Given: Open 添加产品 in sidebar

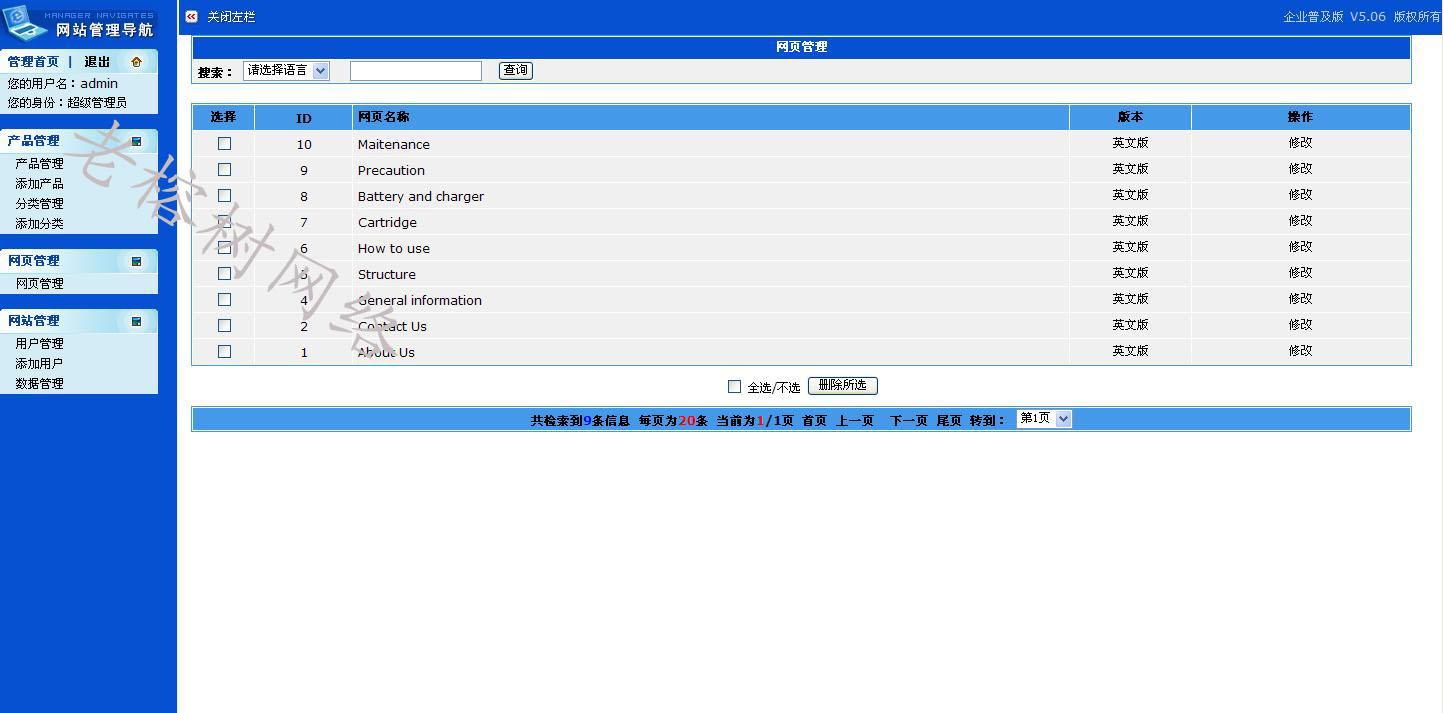Looking at the screenshot, I should [39, 184].
